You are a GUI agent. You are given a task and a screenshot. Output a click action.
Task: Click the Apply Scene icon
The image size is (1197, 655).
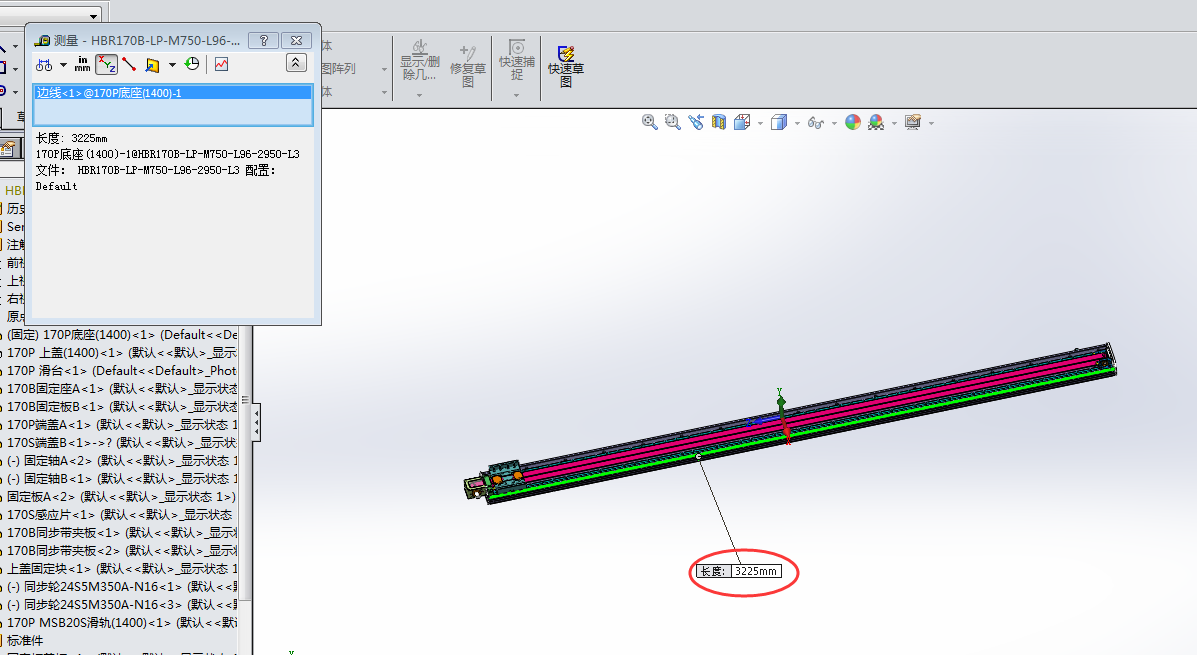click(x=876, y=122)
